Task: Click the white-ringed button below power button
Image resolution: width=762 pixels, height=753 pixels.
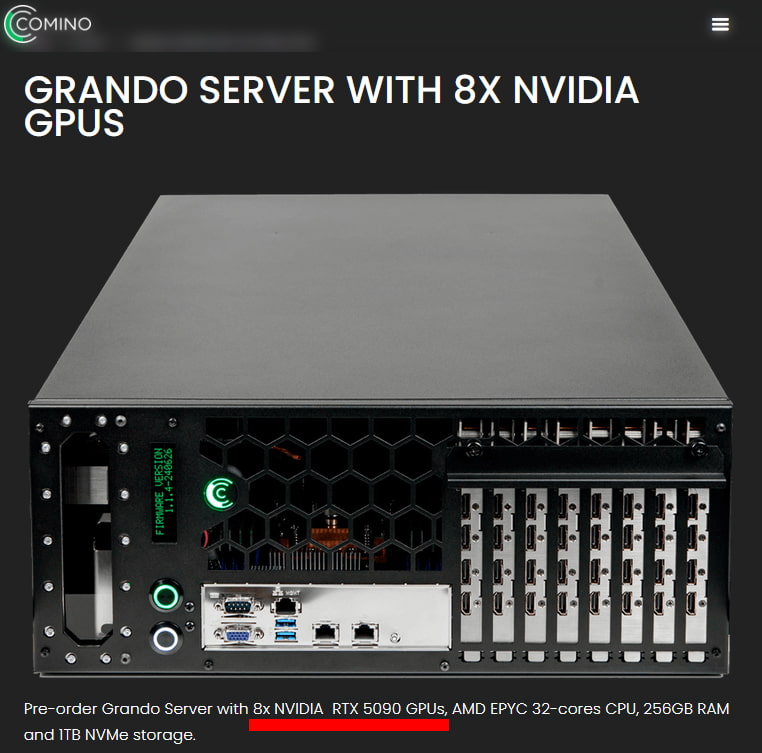Action: click(166, 639)
